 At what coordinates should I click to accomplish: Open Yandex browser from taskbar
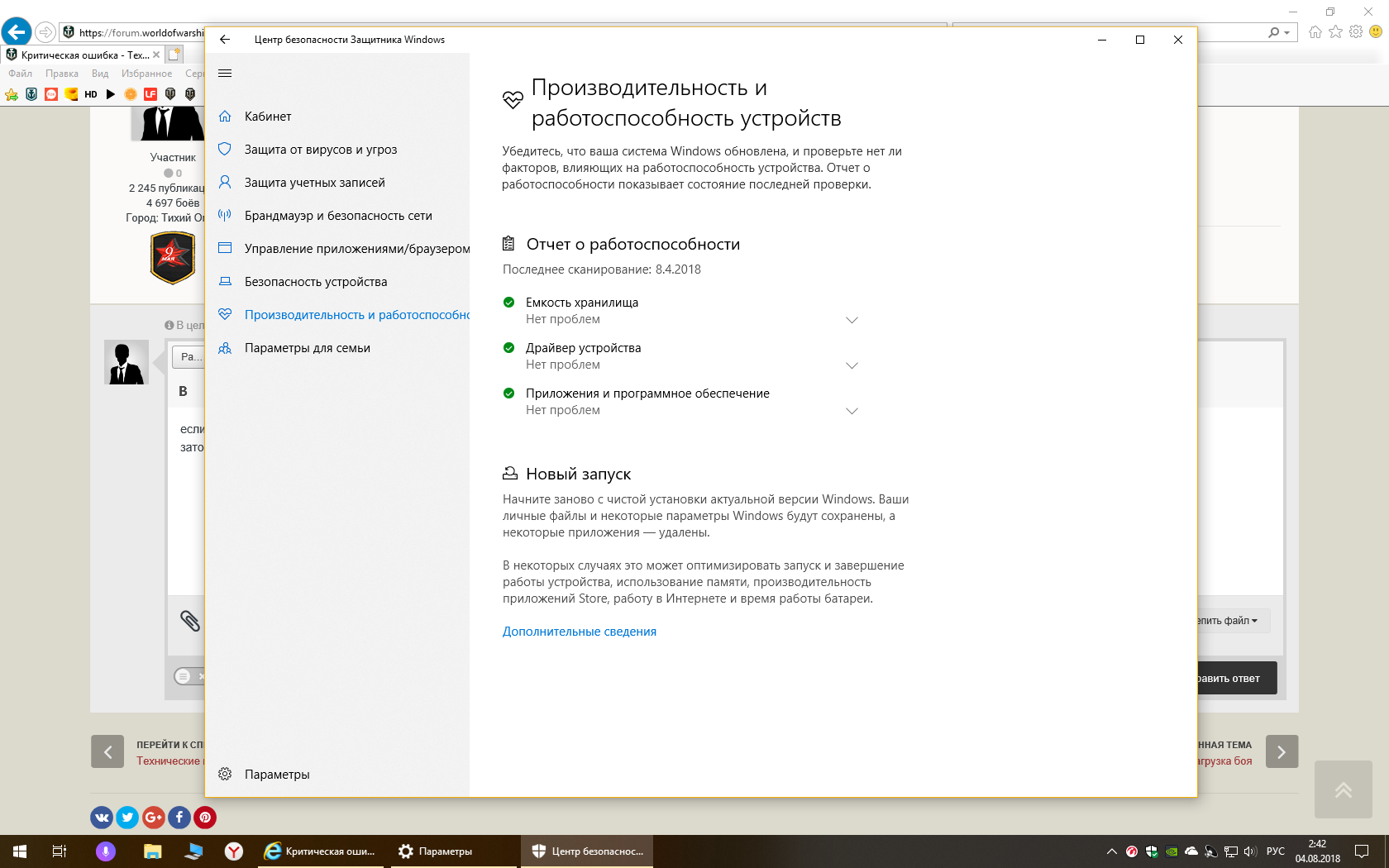(x=234, y=851)
